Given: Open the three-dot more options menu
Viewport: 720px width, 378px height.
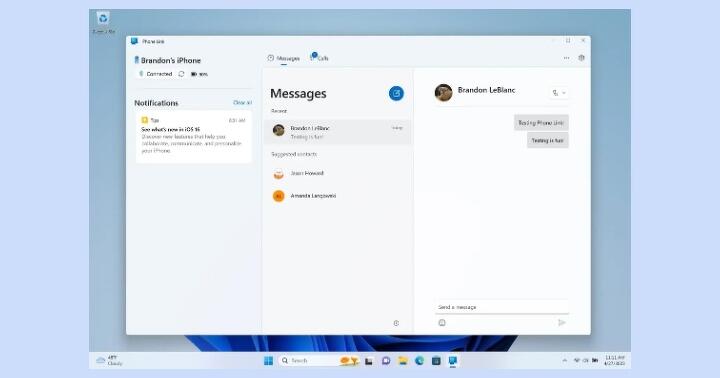Looking at the screenshot, I should click(566, 58).
